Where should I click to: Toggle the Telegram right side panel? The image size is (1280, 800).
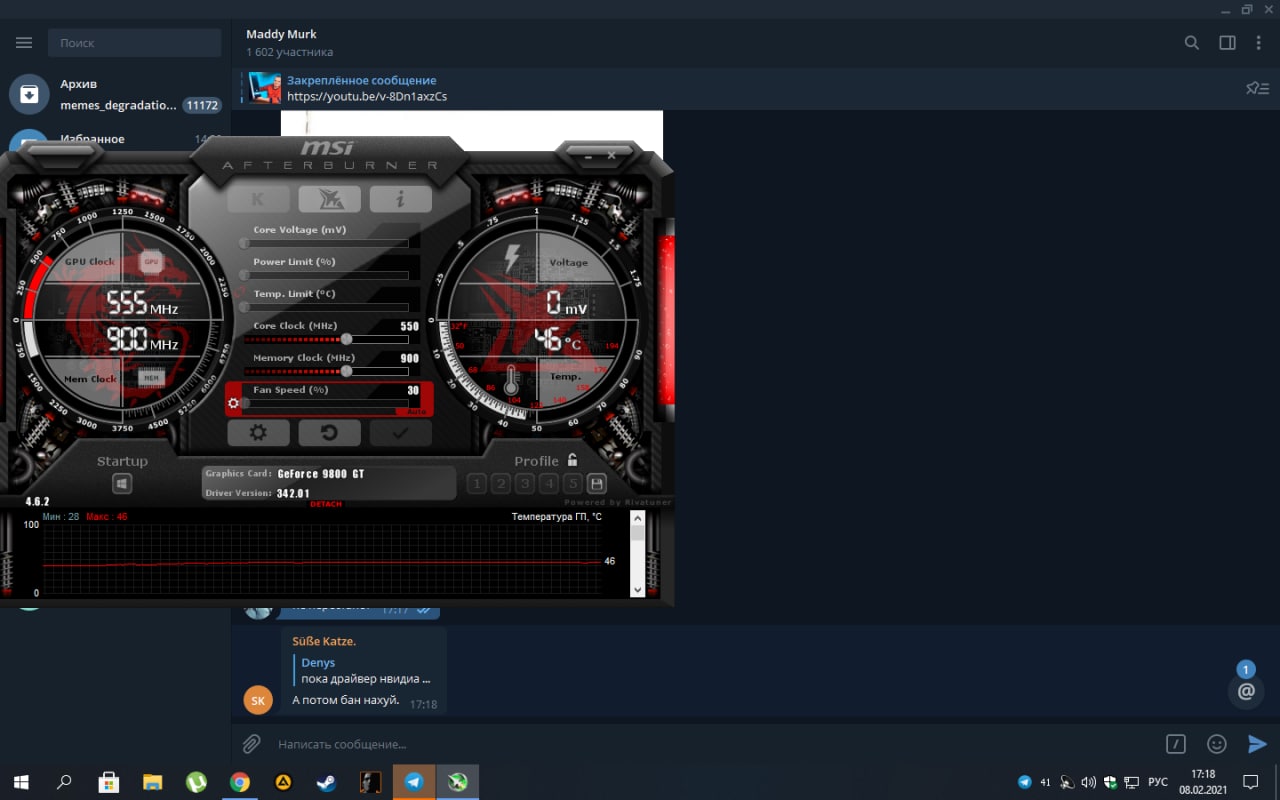tap(1227, 43)
